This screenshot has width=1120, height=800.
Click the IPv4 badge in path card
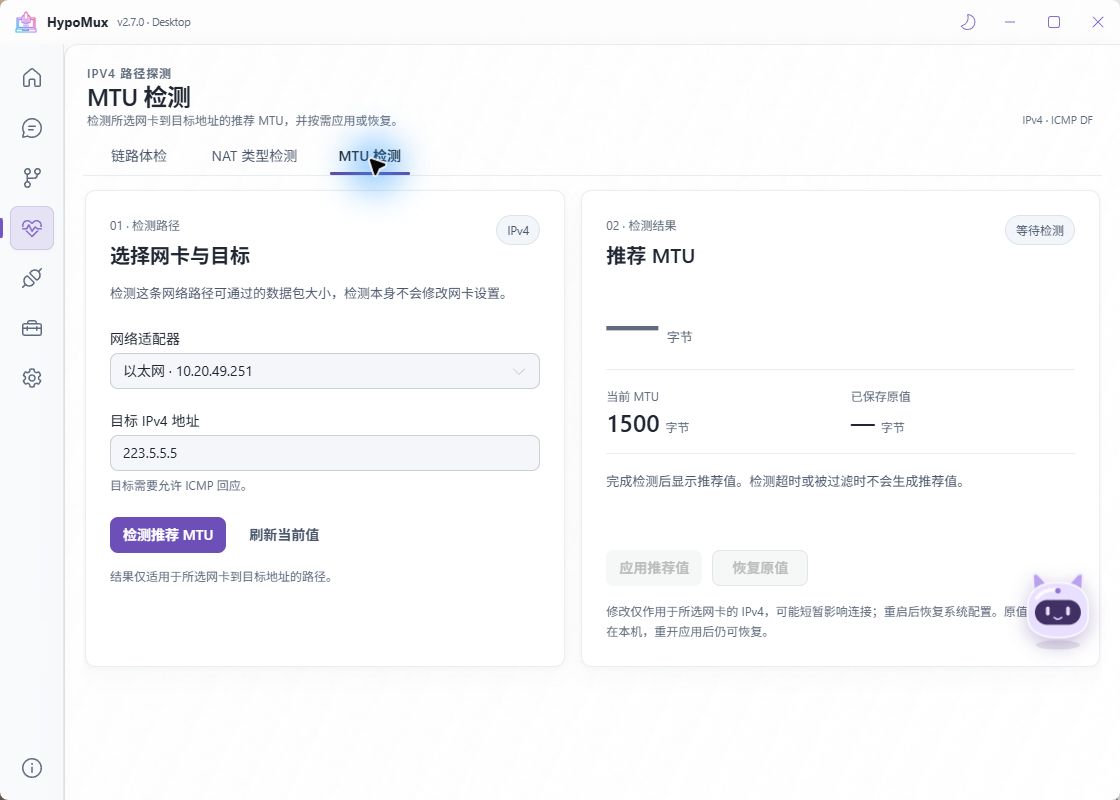click(x=518, y=231)
